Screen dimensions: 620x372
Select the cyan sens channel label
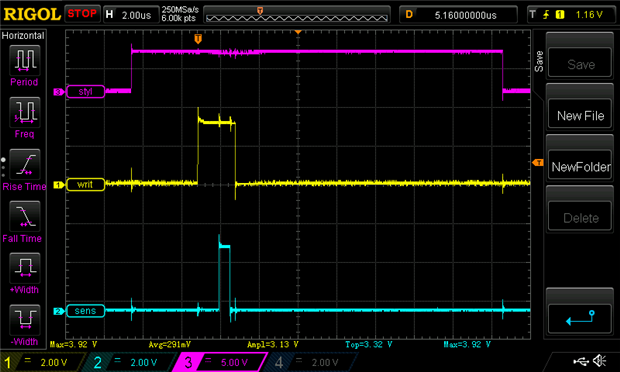point(85,311)
